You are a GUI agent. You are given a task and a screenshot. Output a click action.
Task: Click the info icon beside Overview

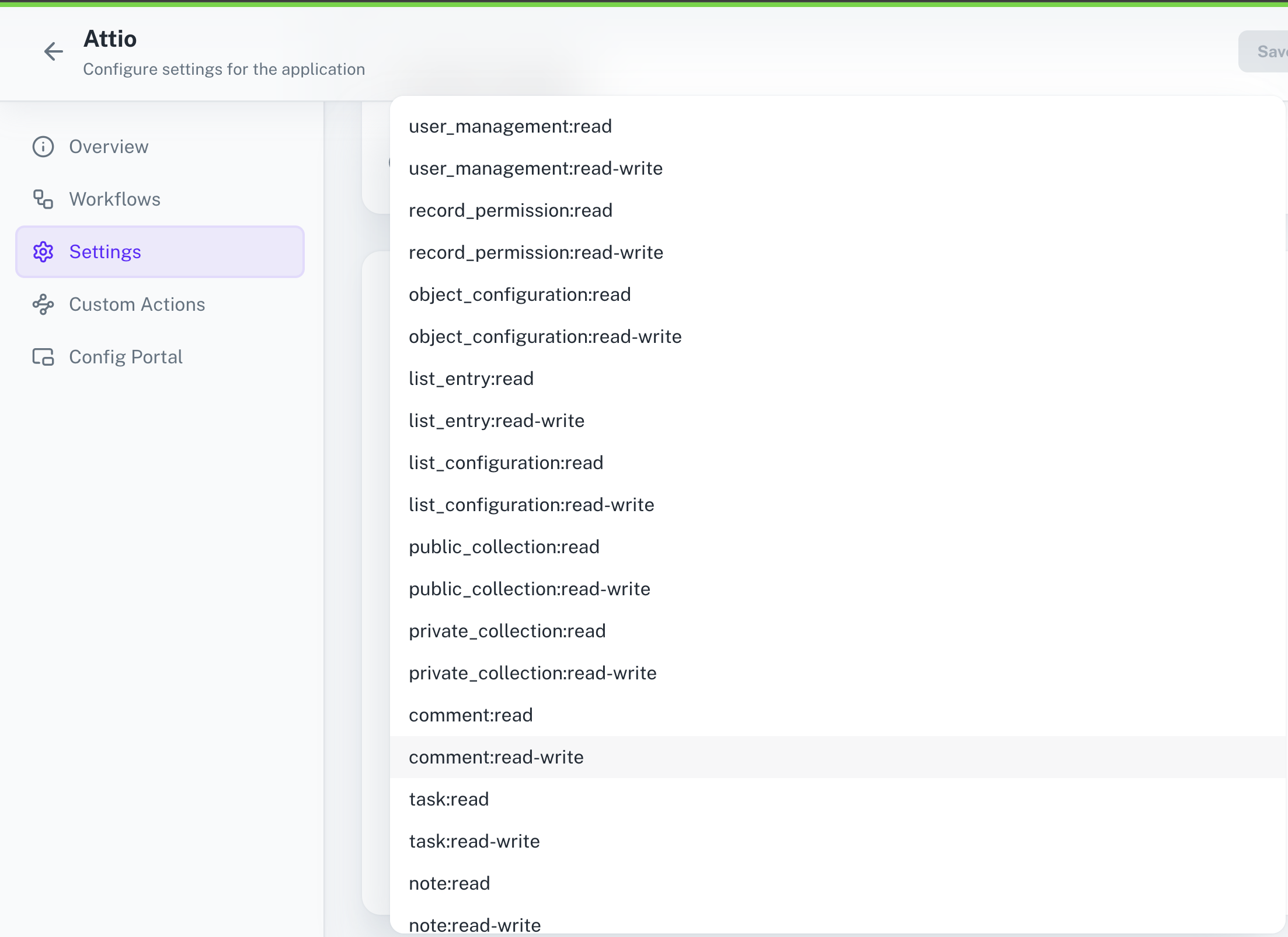point(42,146)
